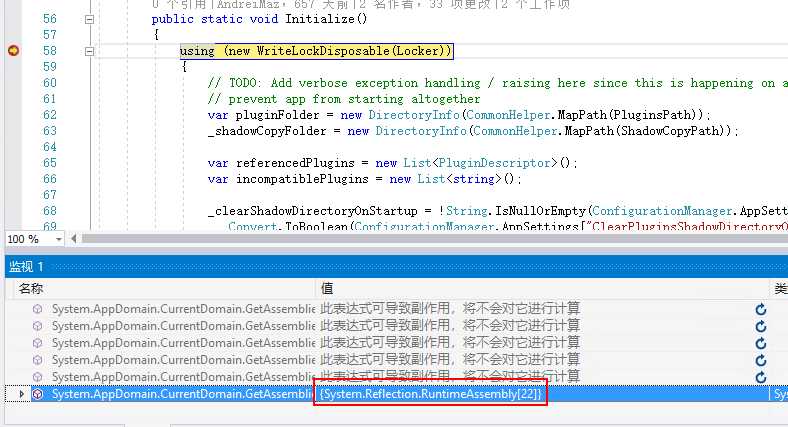This screenshot has width=788, height=427.
Task: Click PluginDescriptor in the List declaration
Action: tap(495, 163)
